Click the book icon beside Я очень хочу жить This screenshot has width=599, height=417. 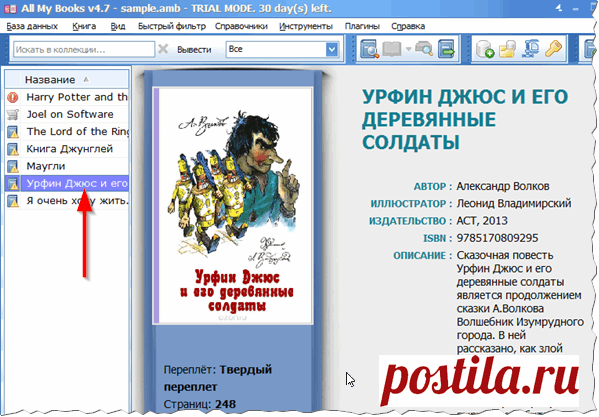click(13, 201)
